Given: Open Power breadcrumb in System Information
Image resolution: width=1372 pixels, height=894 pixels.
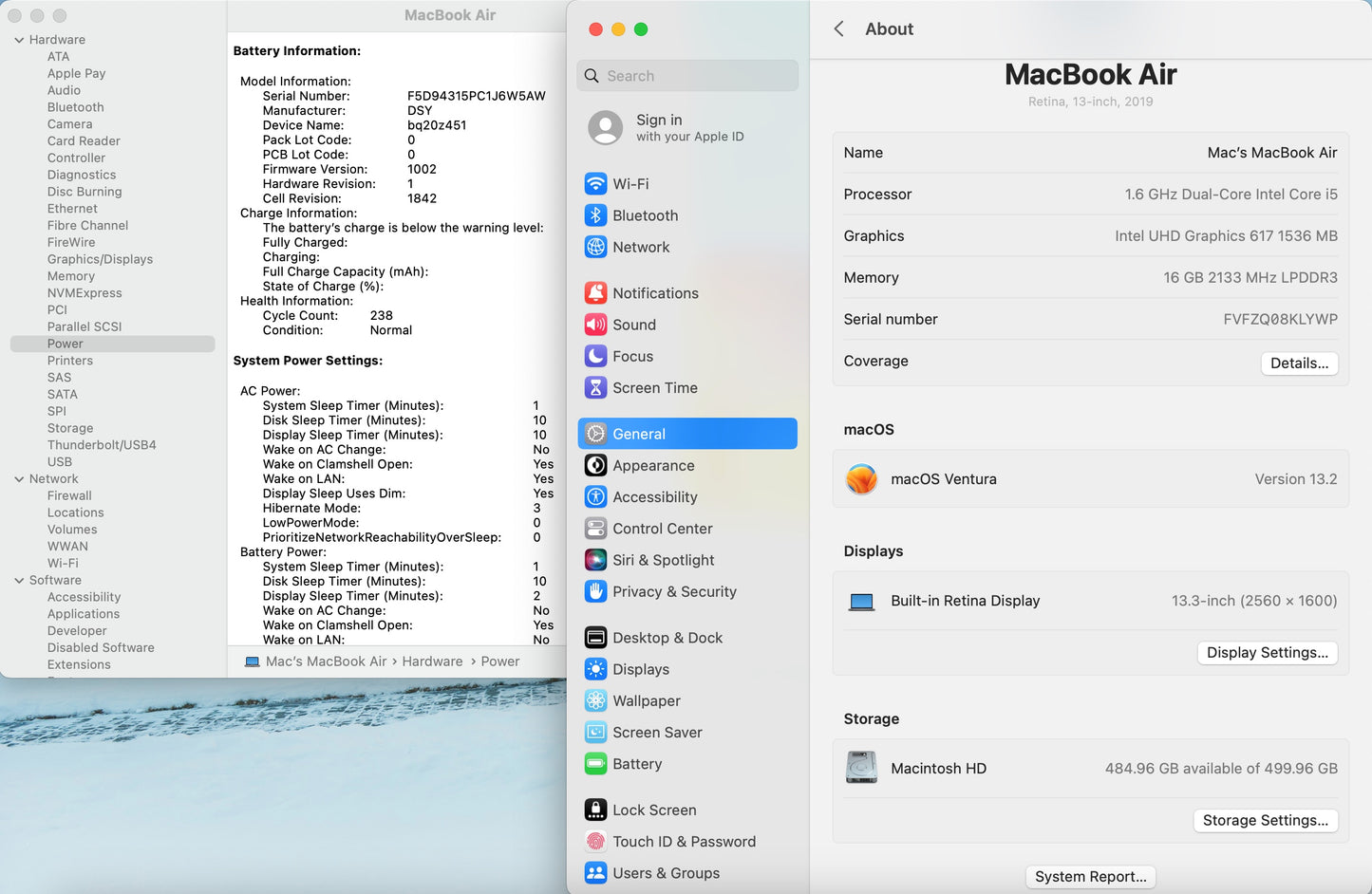Looking at the screenshot, I should point(500,661).
